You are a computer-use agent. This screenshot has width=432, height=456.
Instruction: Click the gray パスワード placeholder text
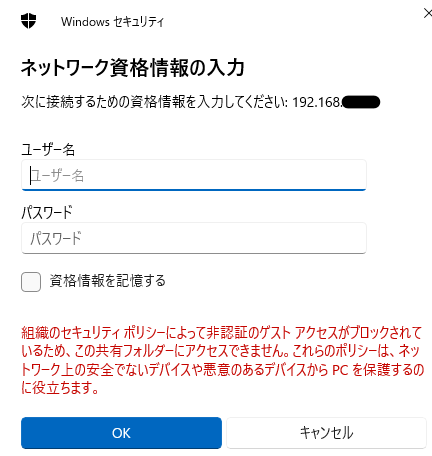(x=56, y=239)
